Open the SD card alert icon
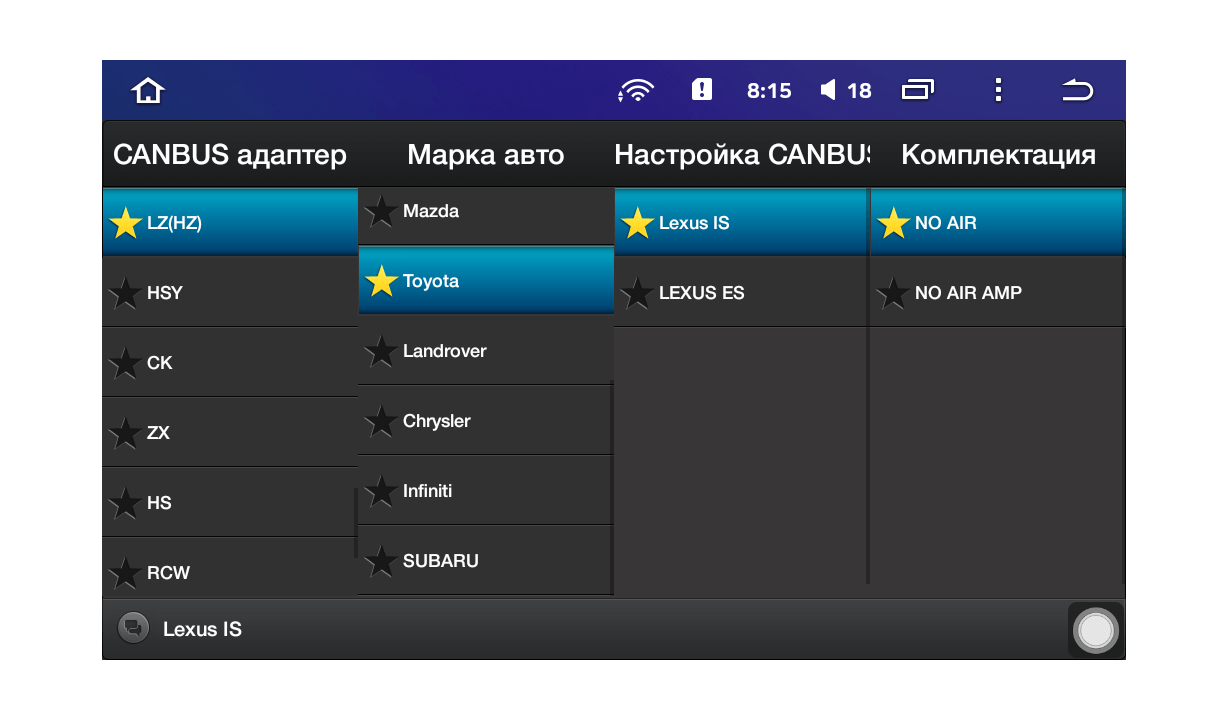This screenshot has width=1228, height=720. (702, 90)
